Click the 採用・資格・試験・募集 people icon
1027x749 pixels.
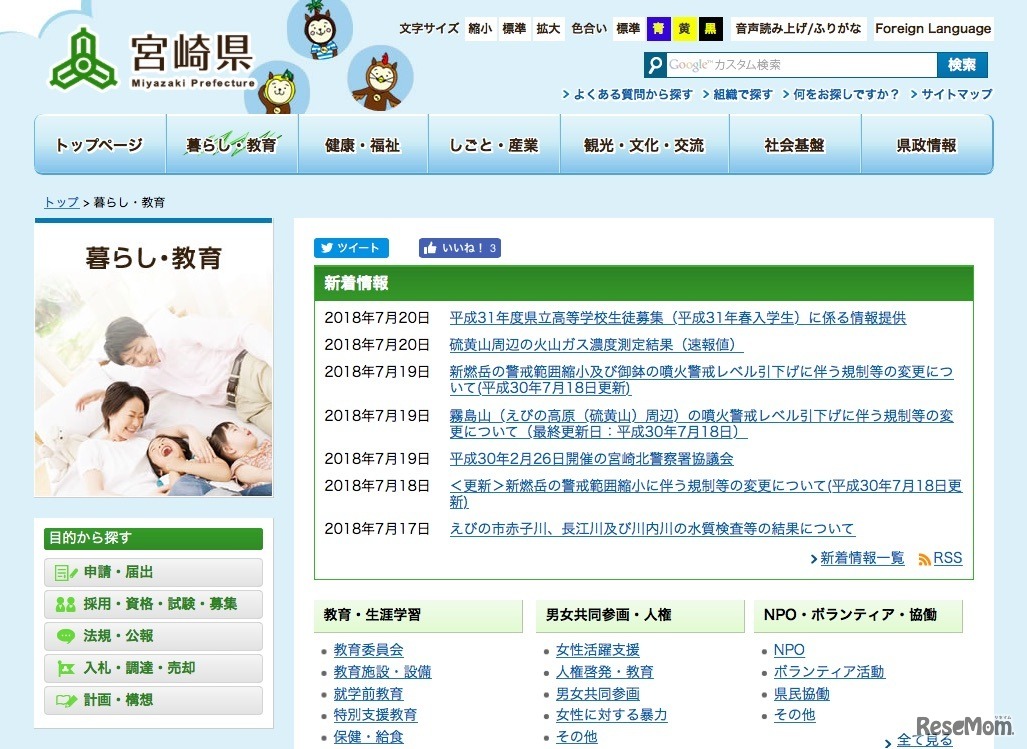pos(64,604)
